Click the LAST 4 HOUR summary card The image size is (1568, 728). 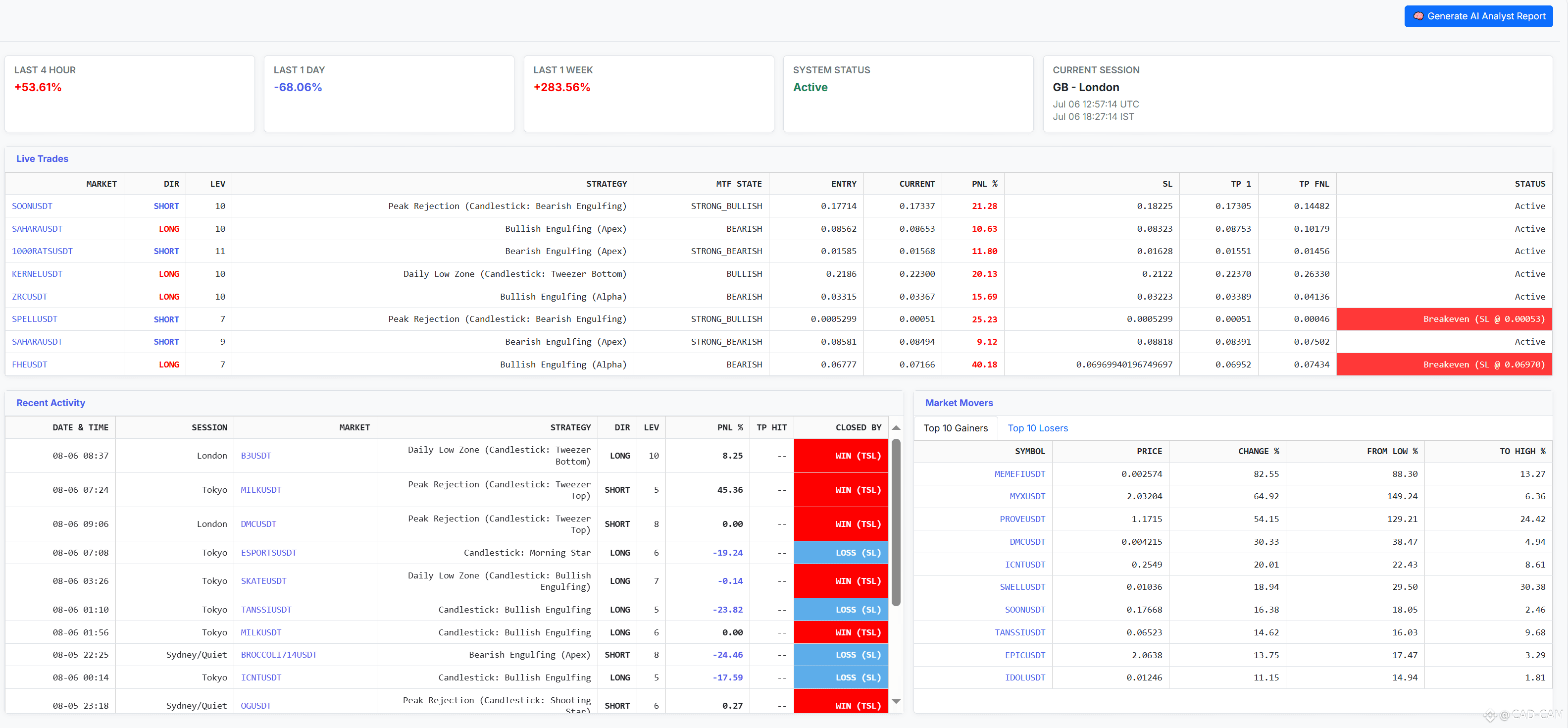(x=129, y=93)
